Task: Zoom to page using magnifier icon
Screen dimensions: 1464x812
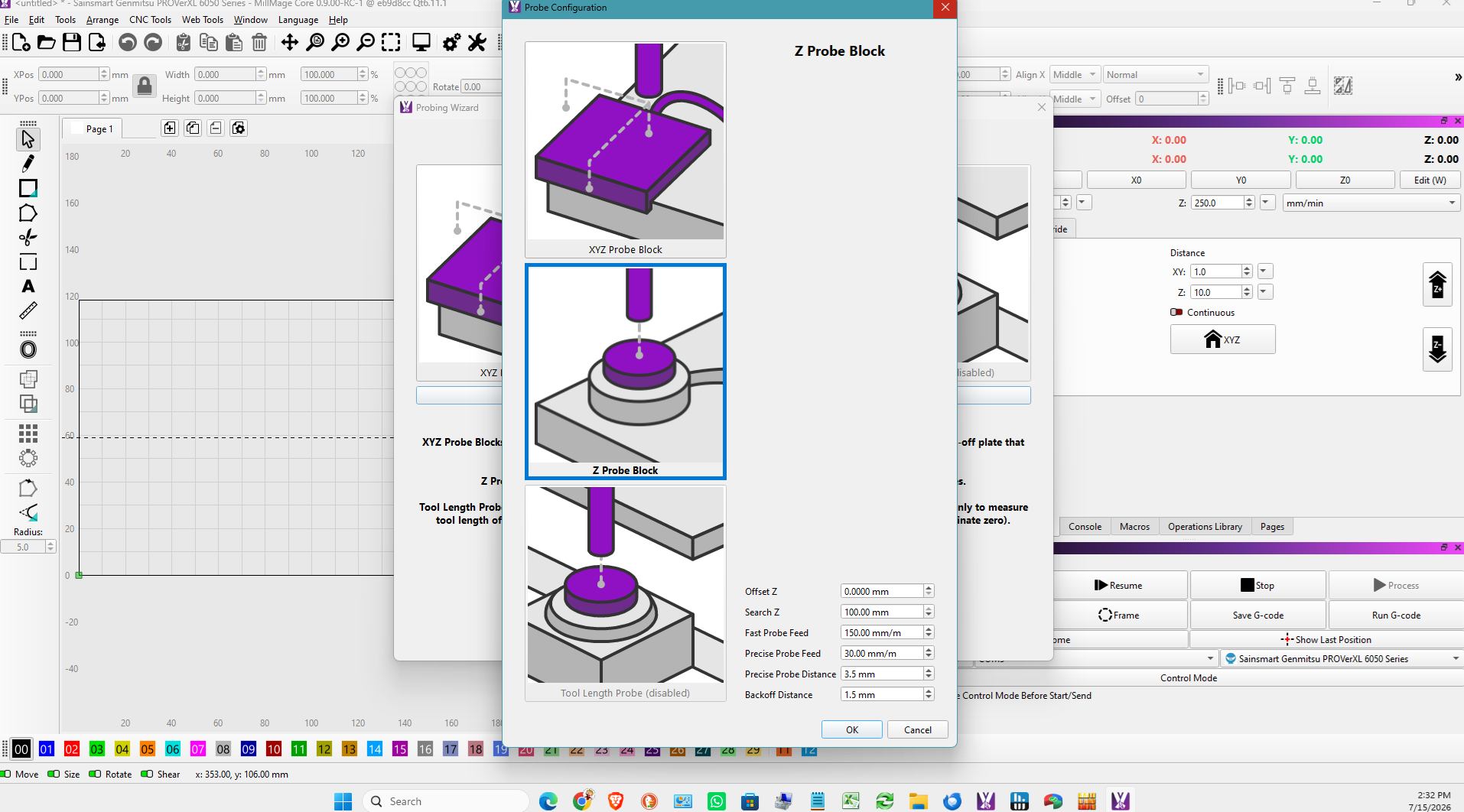Action: tap(315, 43)
